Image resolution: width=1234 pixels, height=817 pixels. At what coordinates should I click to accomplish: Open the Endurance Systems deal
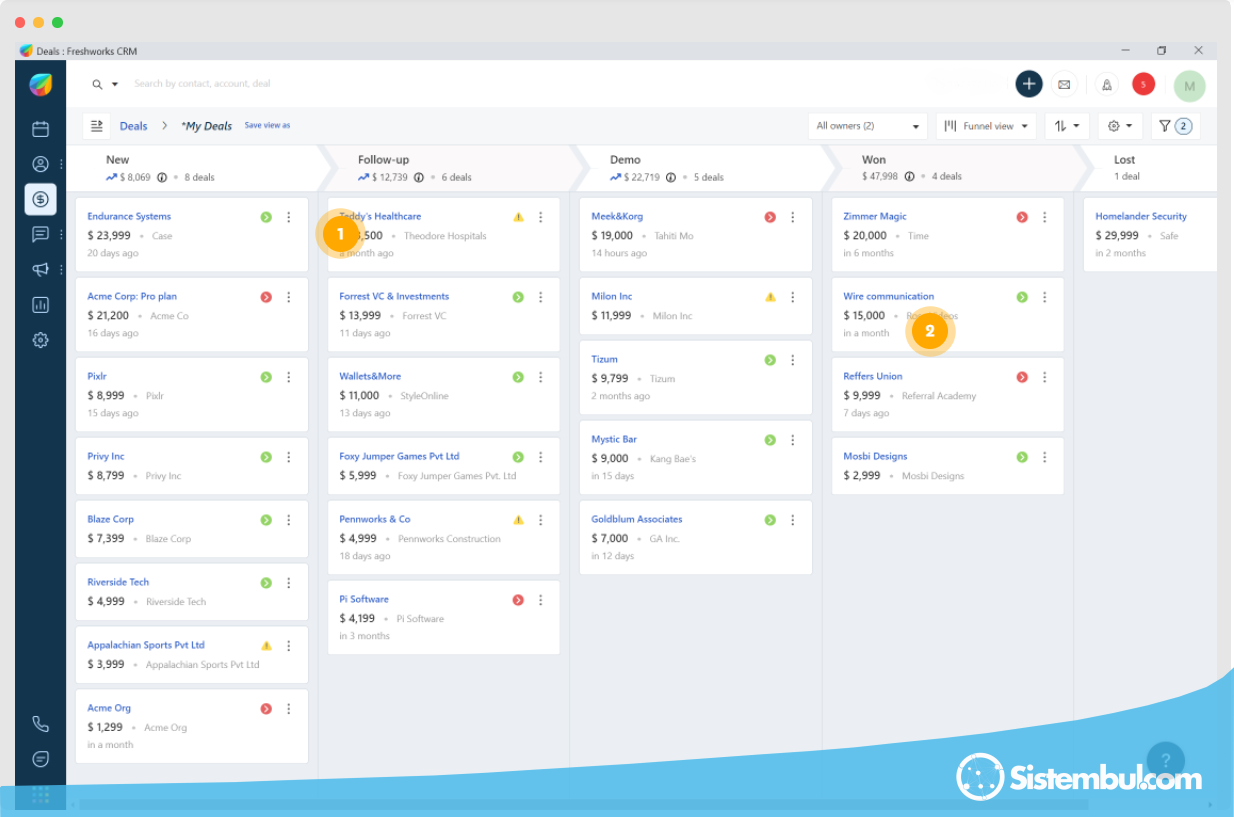129,216
